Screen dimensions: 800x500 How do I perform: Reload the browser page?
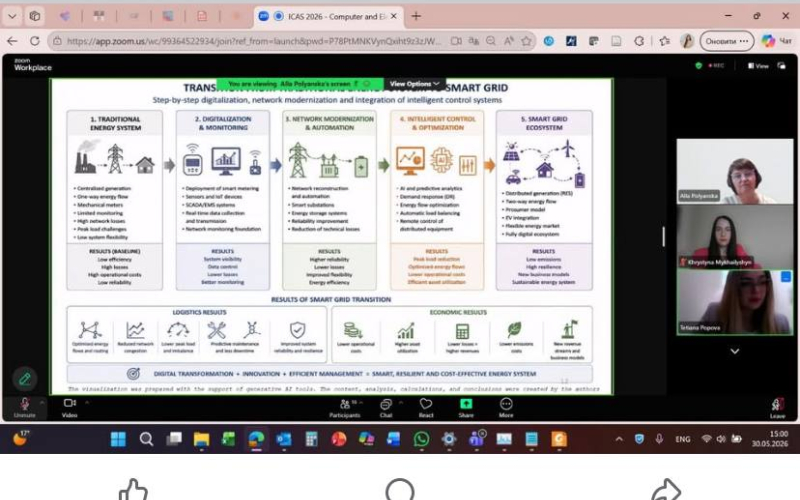point(35,41)
